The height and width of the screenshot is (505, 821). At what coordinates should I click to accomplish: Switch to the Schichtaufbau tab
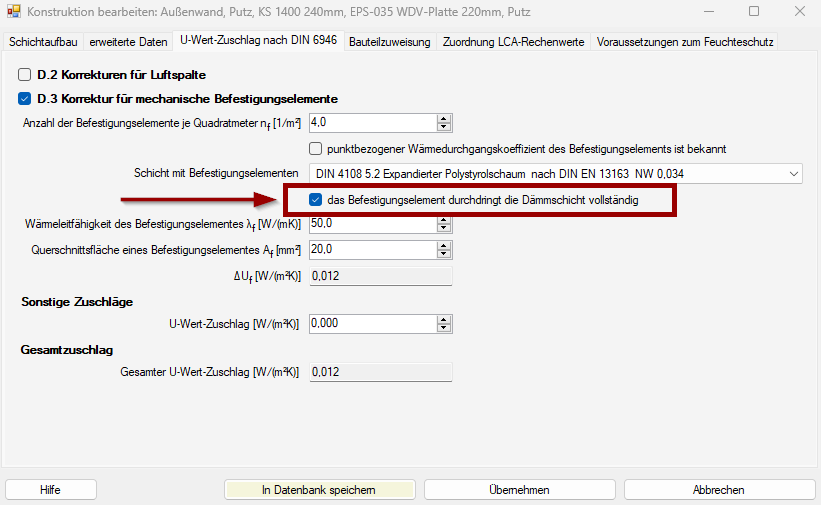pos(43,42)
